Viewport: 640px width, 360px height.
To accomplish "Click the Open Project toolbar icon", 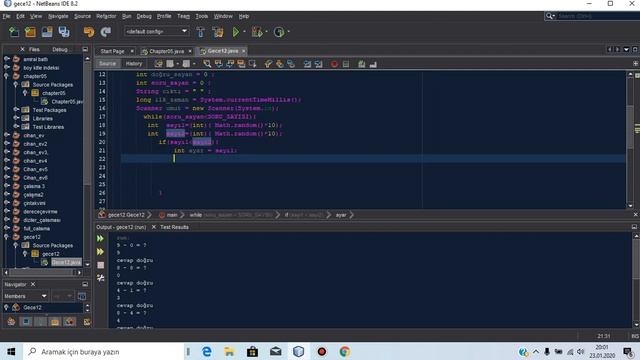I will point(47,32).
